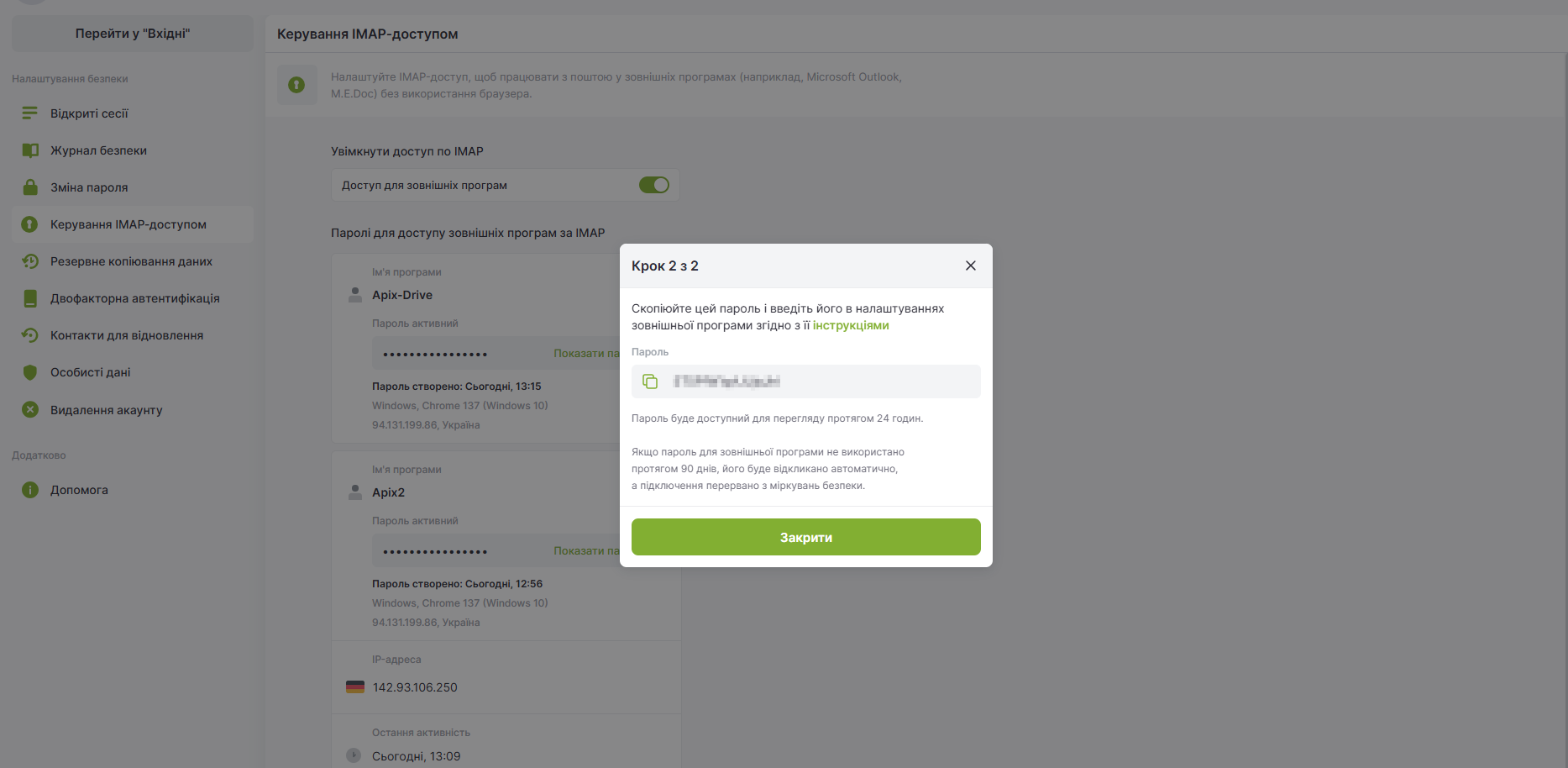Click the Особисті дані shield icon
The width and height of the screenshot is (1568, 768).
coord(30,372)
